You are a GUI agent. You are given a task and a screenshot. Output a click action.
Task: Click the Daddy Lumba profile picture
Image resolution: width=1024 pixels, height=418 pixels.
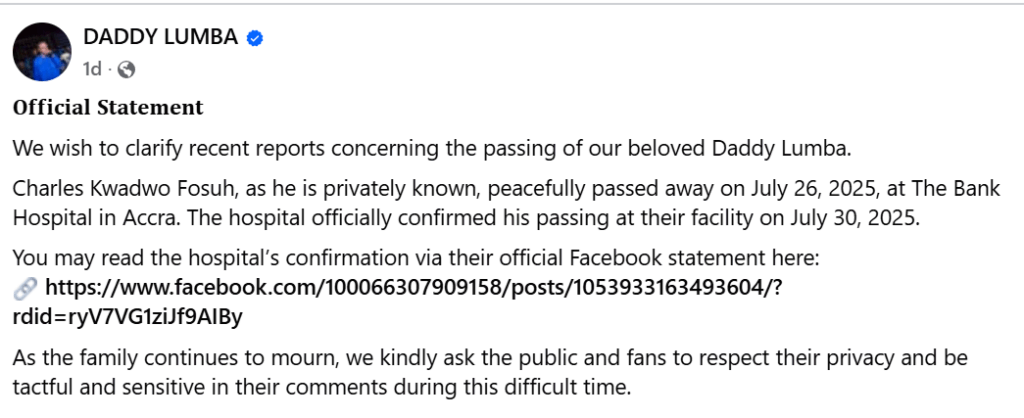point(41,53)
